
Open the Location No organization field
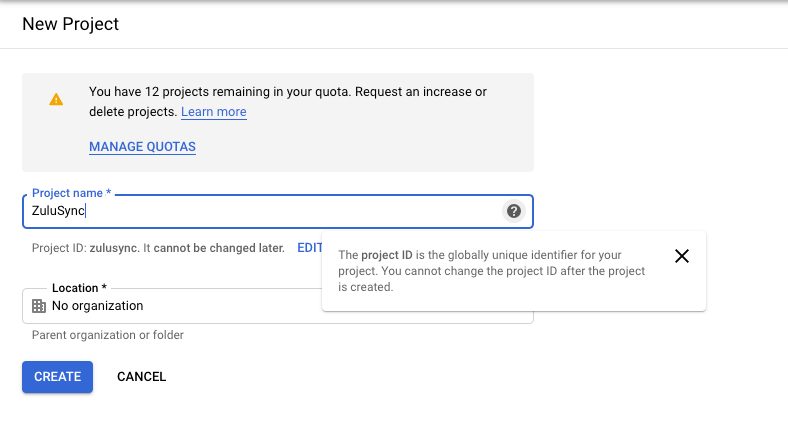point(277,306)
